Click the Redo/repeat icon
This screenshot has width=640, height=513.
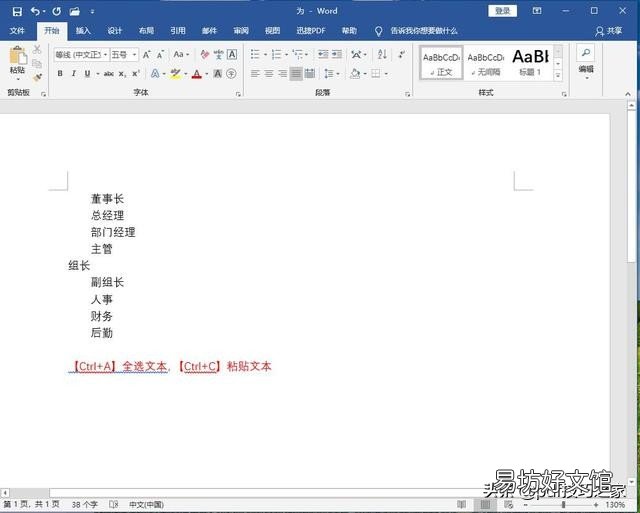56,11
